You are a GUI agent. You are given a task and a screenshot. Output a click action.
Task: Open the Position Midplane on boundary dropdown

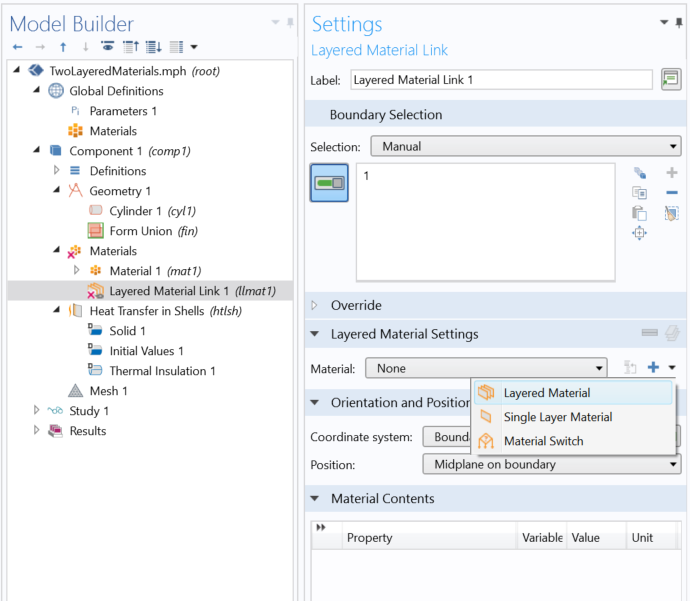[x=552, y=464]
